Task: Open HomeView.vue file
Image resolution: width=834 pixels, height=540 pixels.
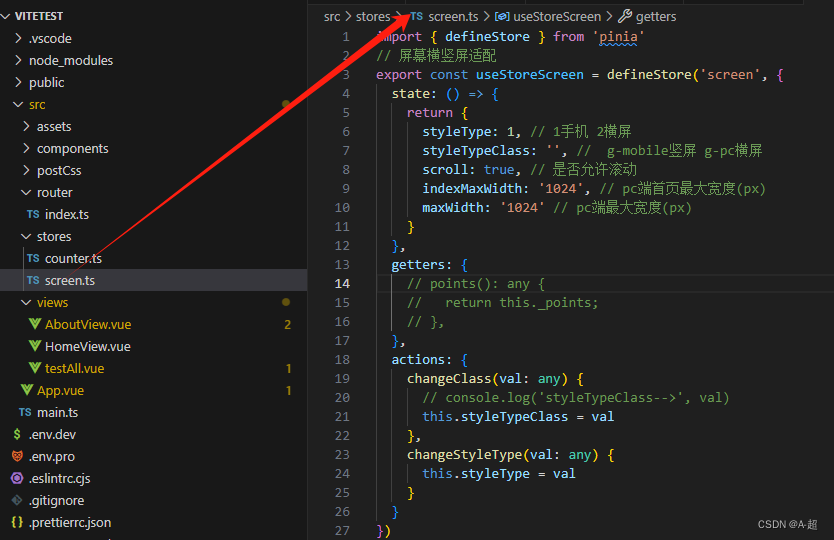Action: point(88,346)
